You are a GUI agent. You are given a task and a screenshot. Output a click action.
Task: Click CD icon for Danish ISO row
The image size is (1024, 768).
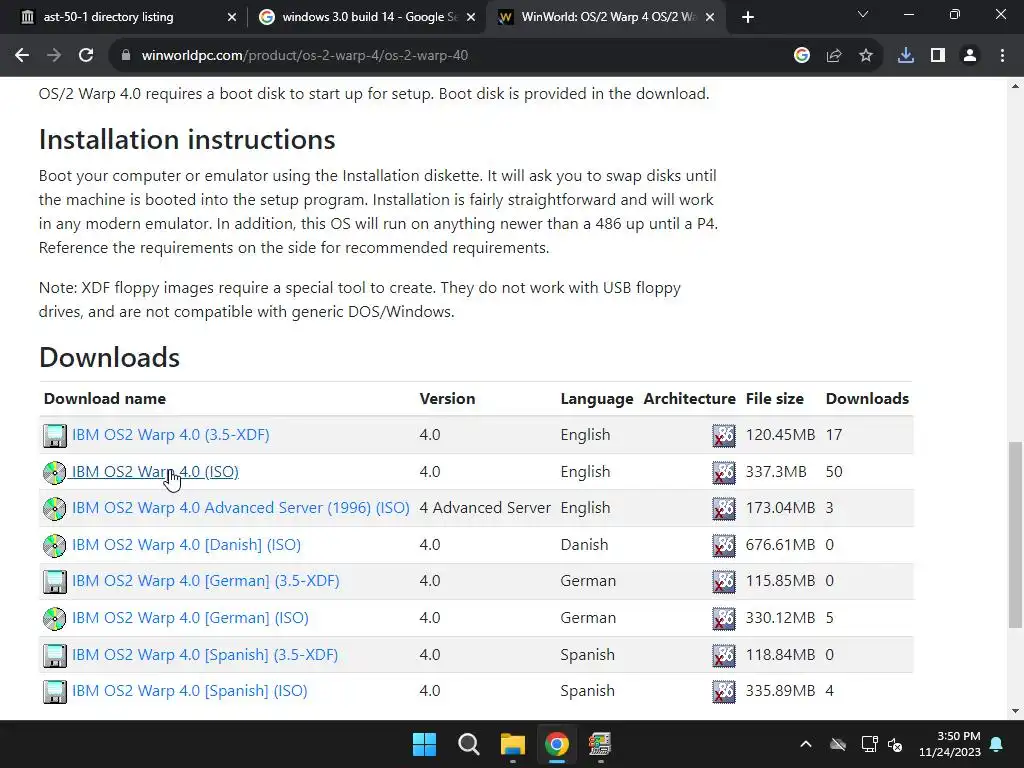[55, 545]
